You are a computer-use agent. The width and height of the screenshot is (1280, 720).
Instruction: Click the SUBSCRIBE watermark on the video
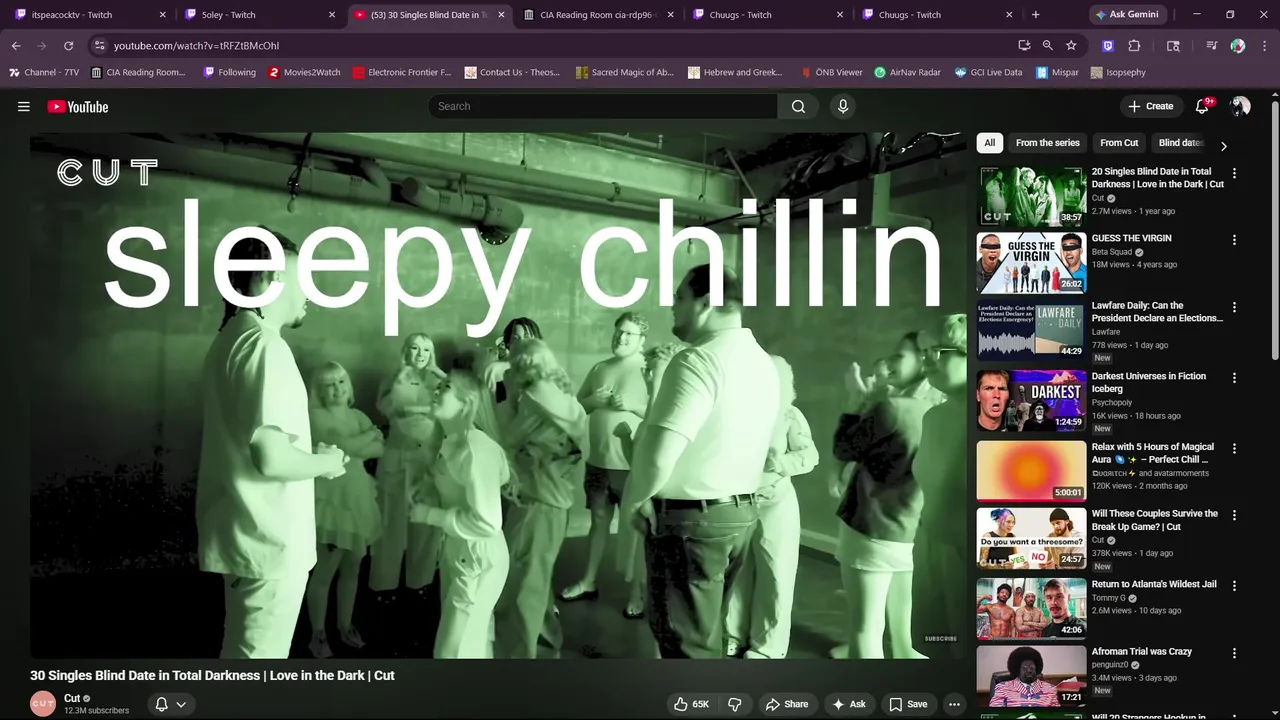pyautogui.click(x=941, y=638)
